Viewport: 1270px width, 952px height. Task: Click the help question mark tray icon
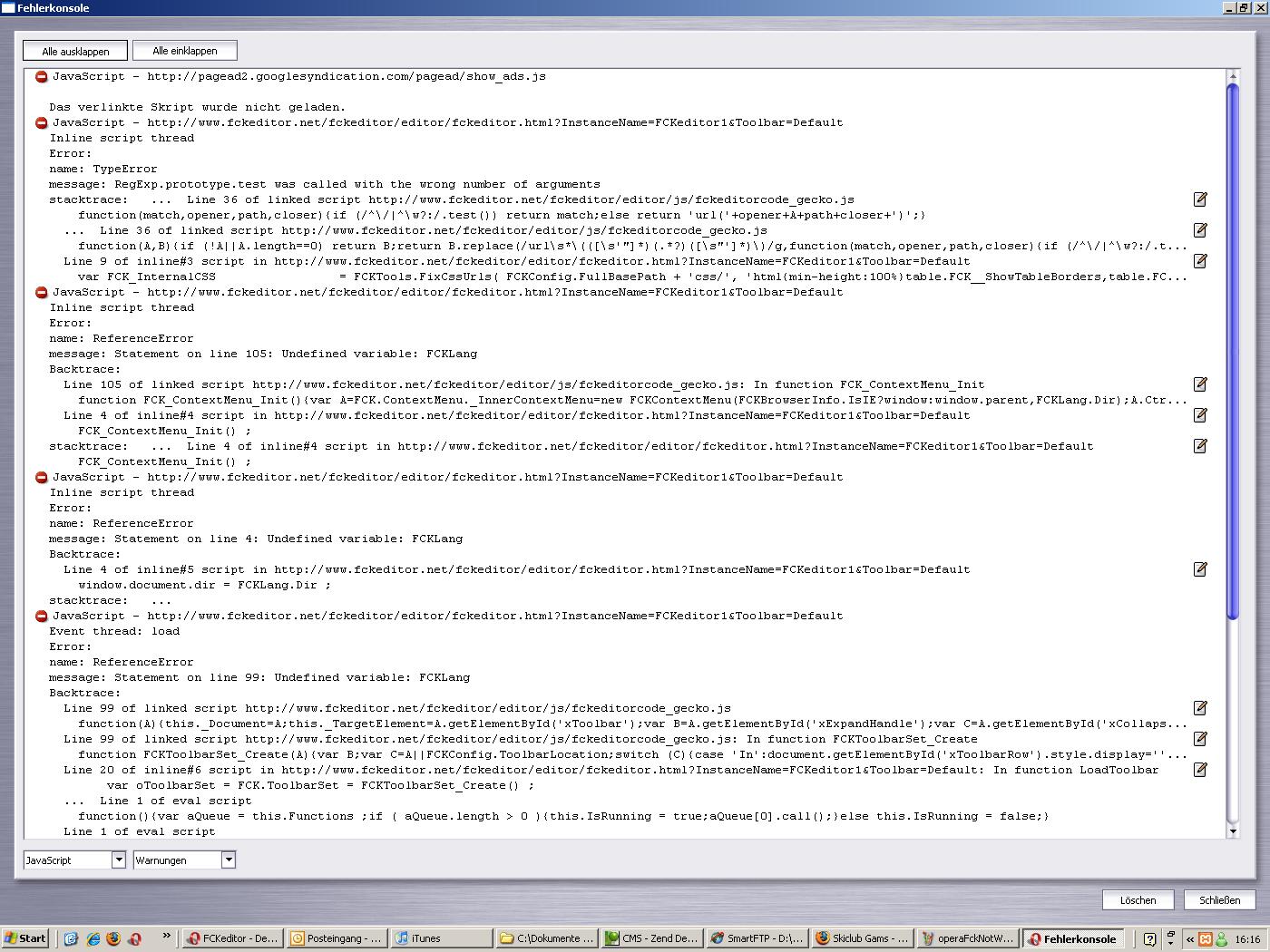coord(1149,938)
